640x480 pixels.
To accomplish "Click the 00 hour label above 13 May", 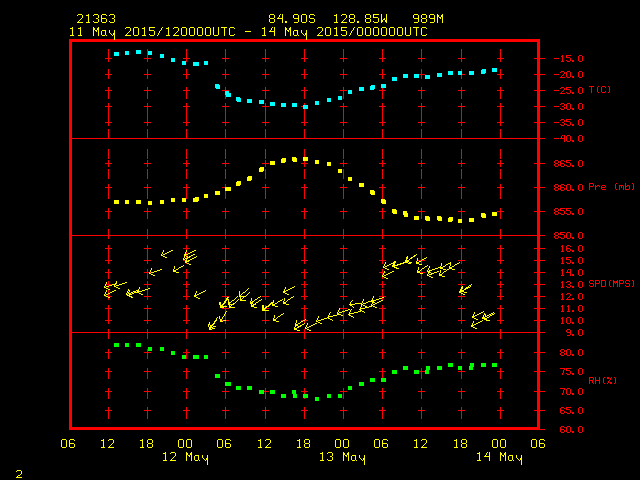I will coord(342,444).
